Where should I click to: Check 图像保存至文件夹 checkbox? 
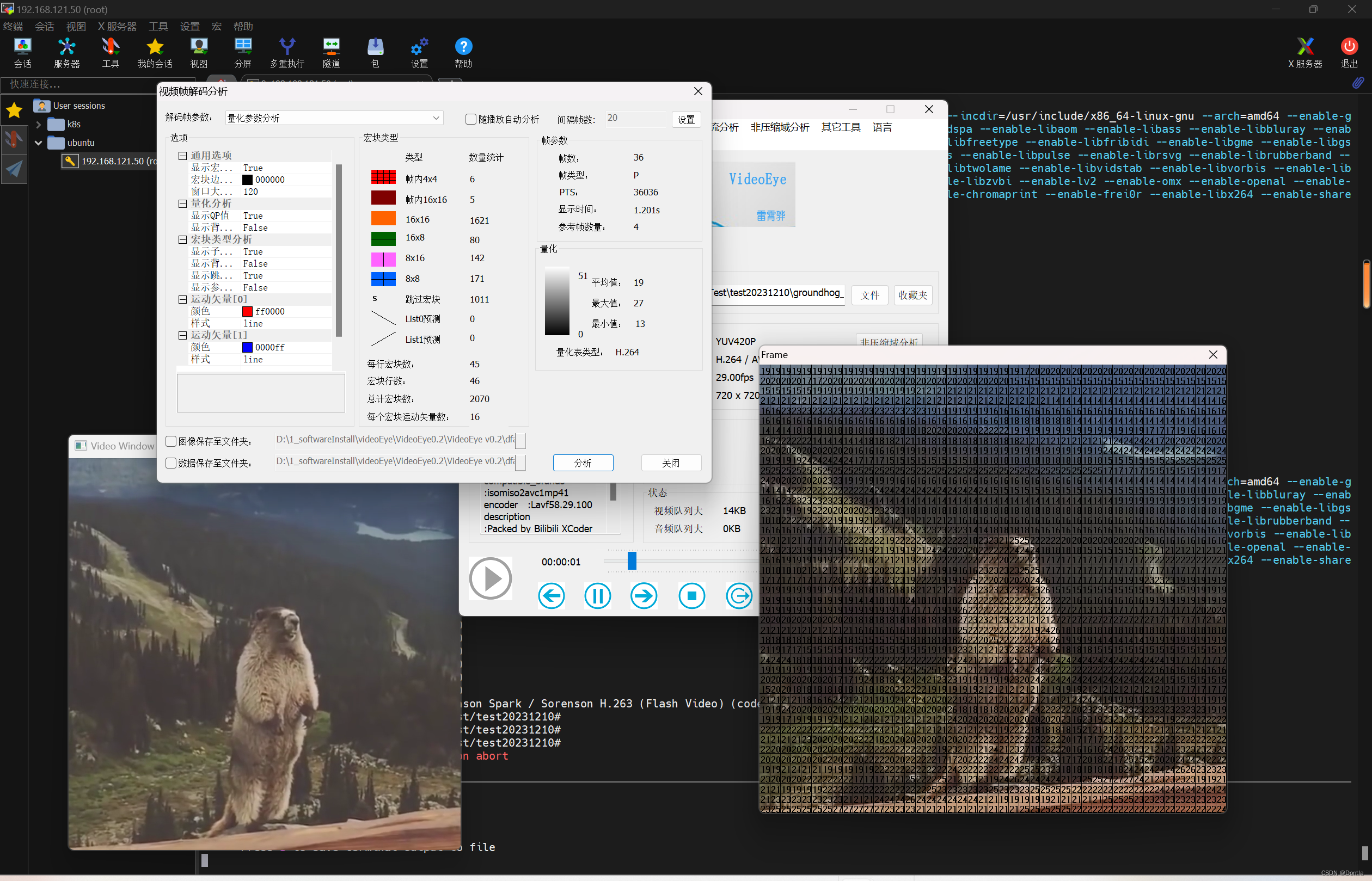point(170,441)
